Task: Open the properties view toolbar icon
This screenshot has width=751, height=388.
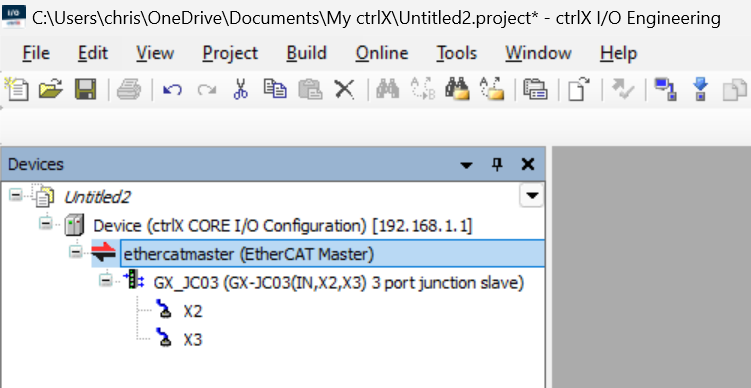Action: (x=535, y=90)
